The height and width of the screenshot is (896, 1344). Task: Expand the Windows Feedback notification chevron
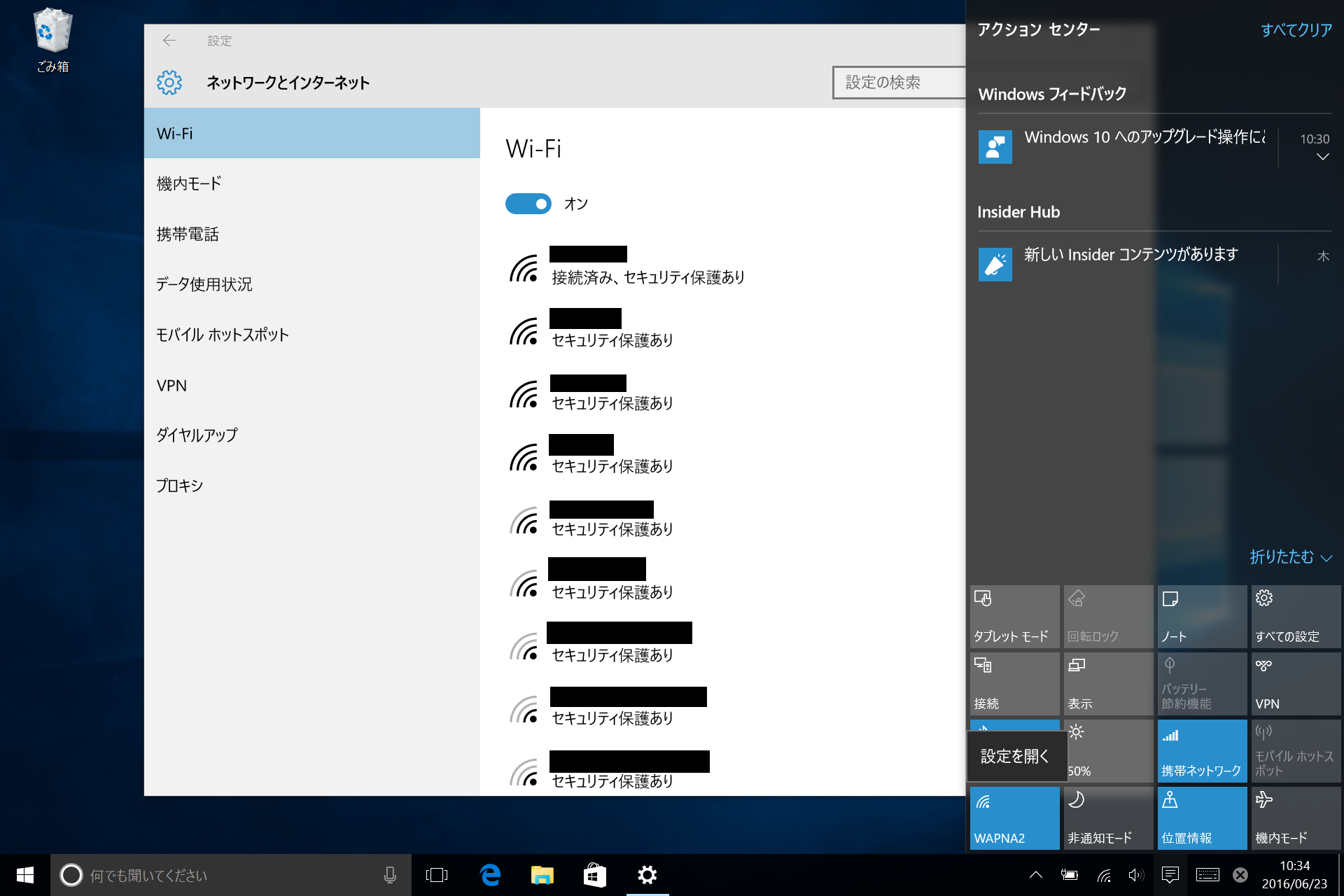click(1322, 157)
